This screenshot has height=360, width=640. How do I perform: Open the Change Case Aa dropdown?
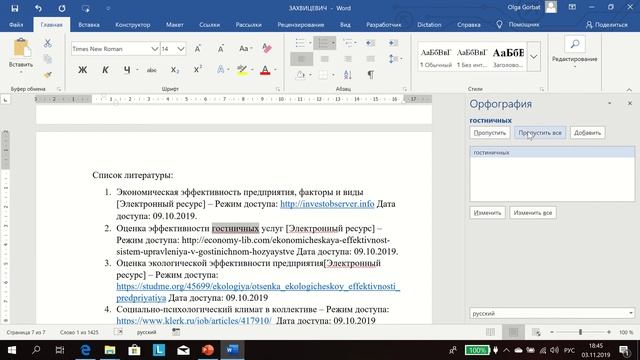point(245,49)
